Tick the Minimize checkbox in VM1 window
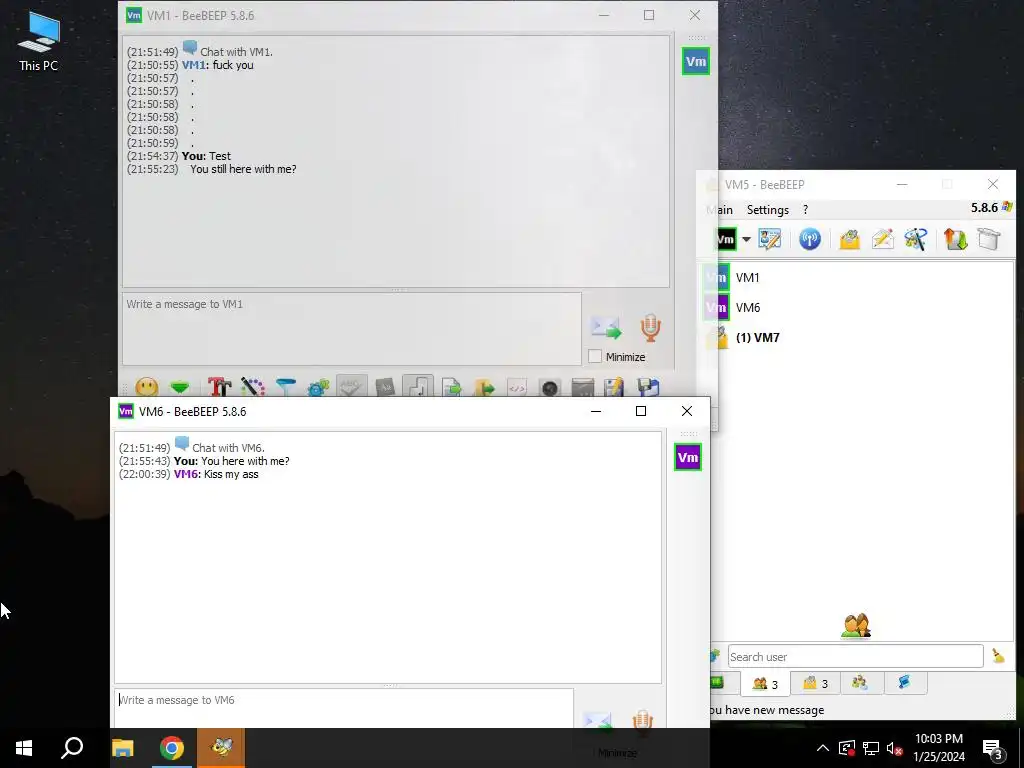The width and height of the screenshot is (1024, 768). point(595,357)
